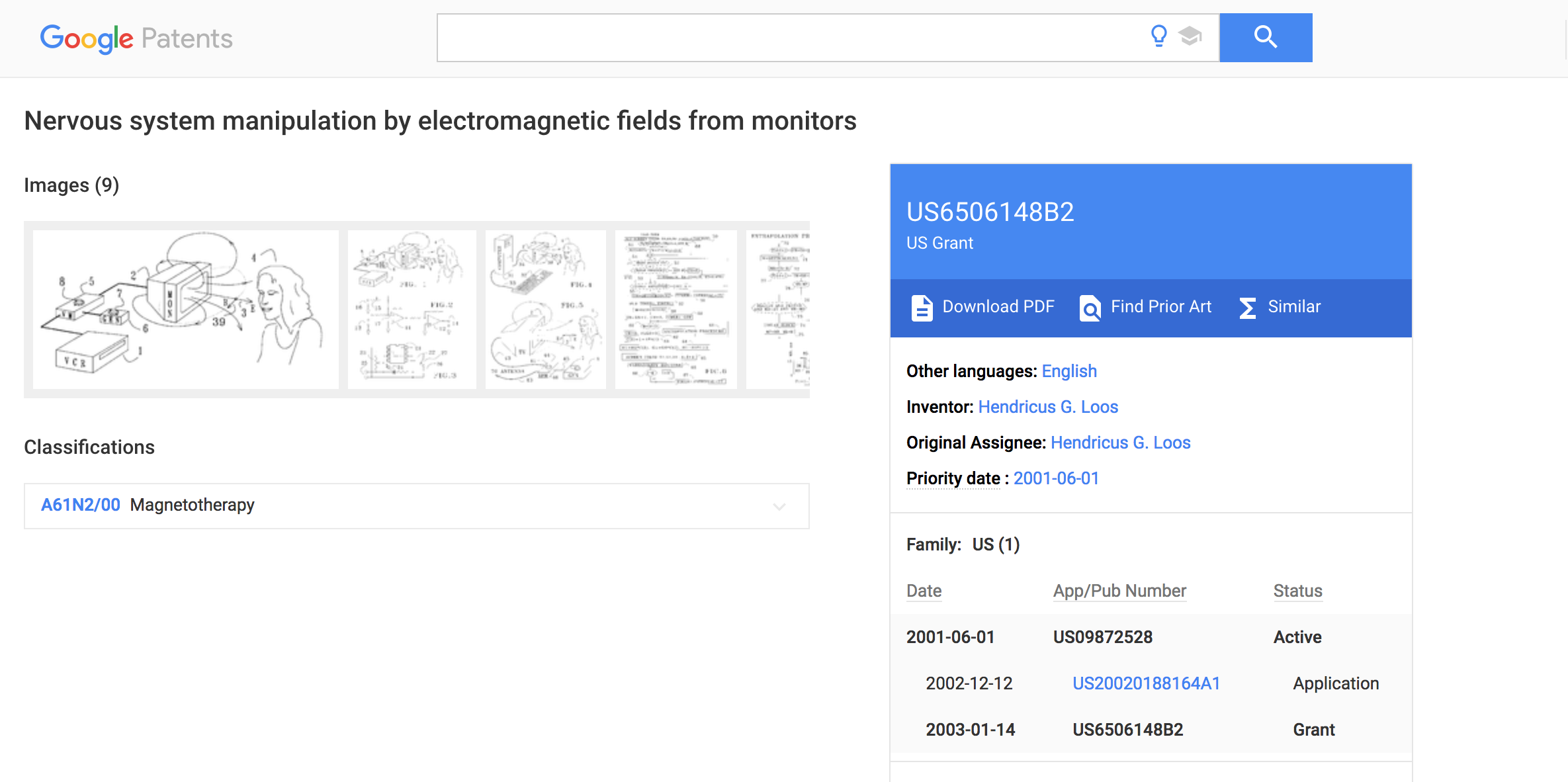
Task: Click the App/Pub Number column header
Action: tap(1119, 591)
